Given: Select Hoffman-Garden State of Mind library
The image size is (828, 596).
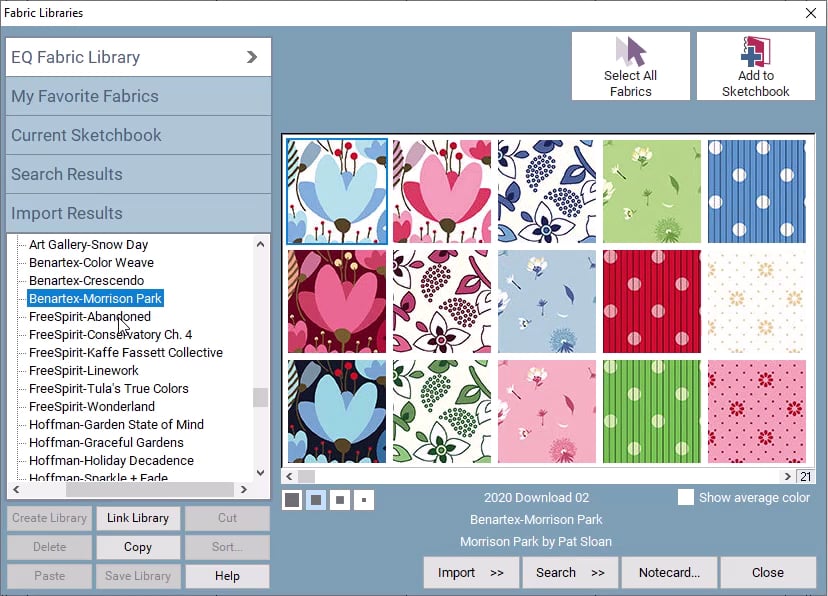Looking at the screenshot, I should 116,424.
